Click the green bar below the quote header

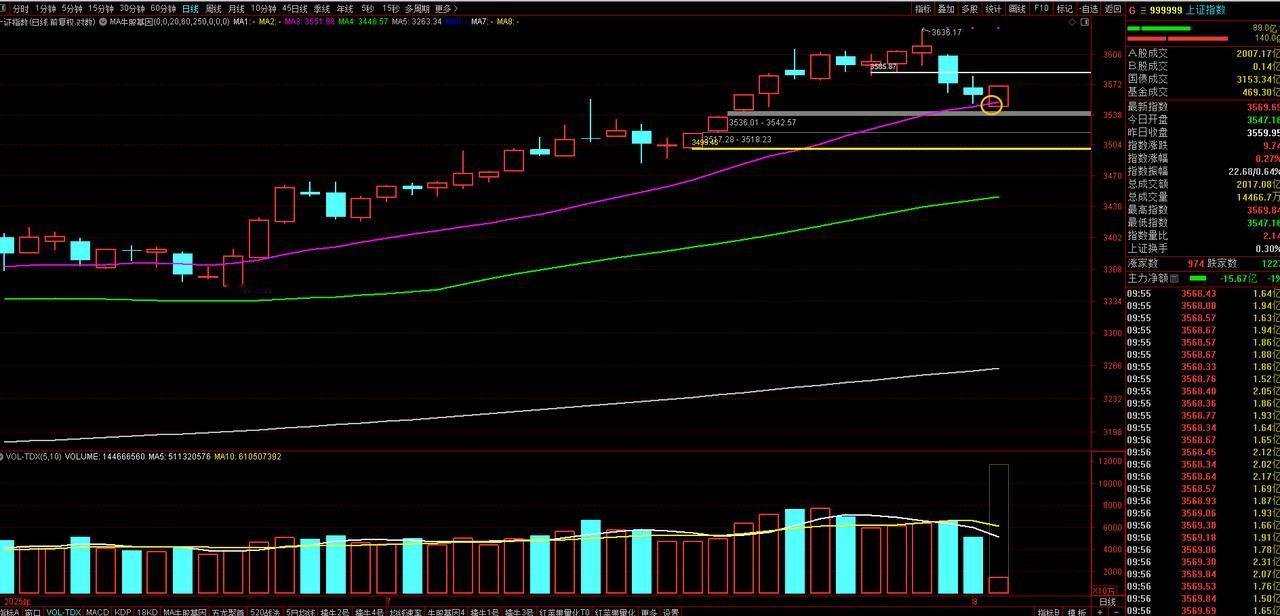point(1159,28)
